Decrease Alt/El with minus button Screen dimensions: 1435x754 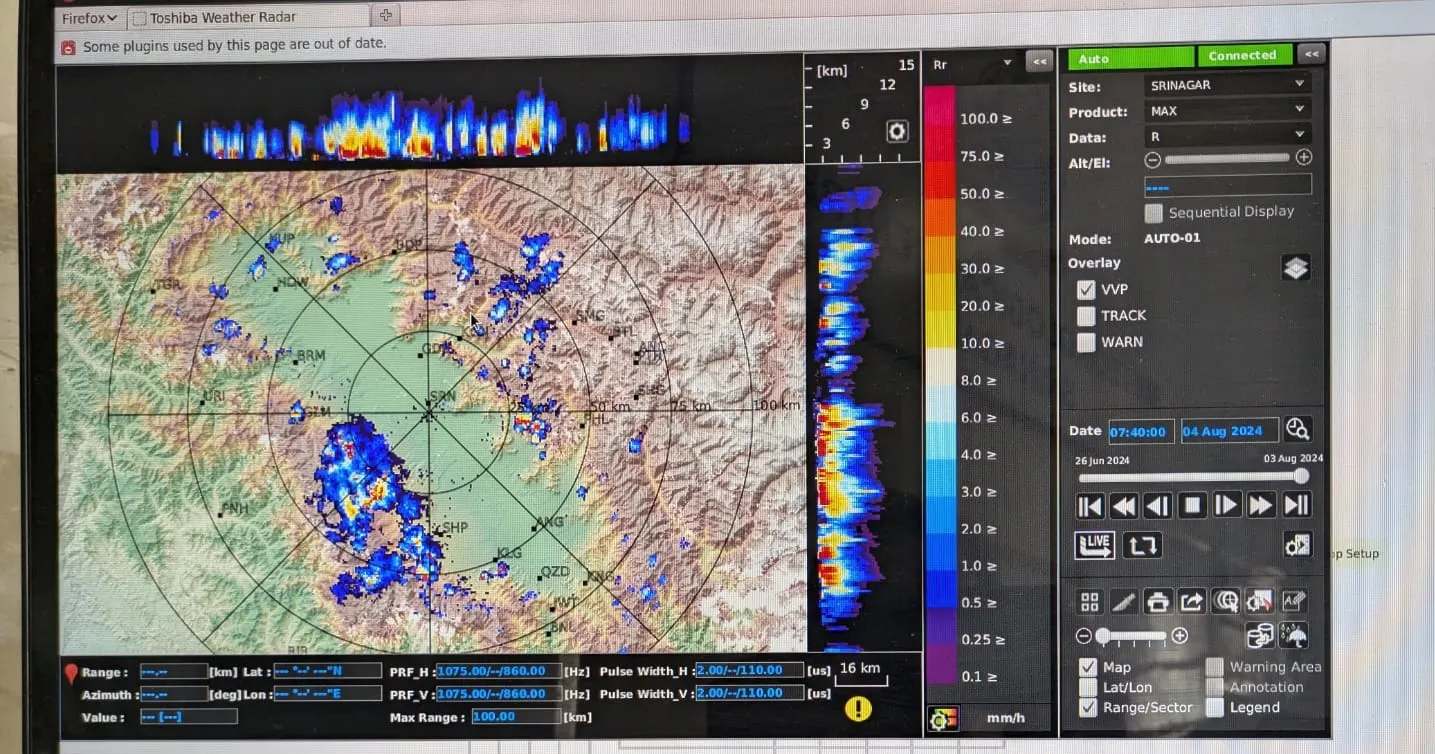[1152, 159]
